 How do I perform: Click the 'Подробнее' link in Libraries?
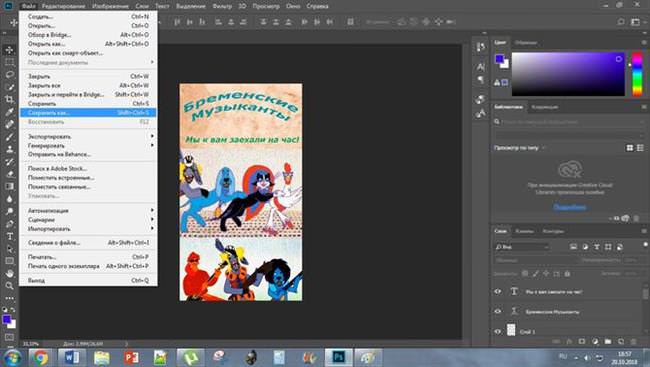pos(570,207)
